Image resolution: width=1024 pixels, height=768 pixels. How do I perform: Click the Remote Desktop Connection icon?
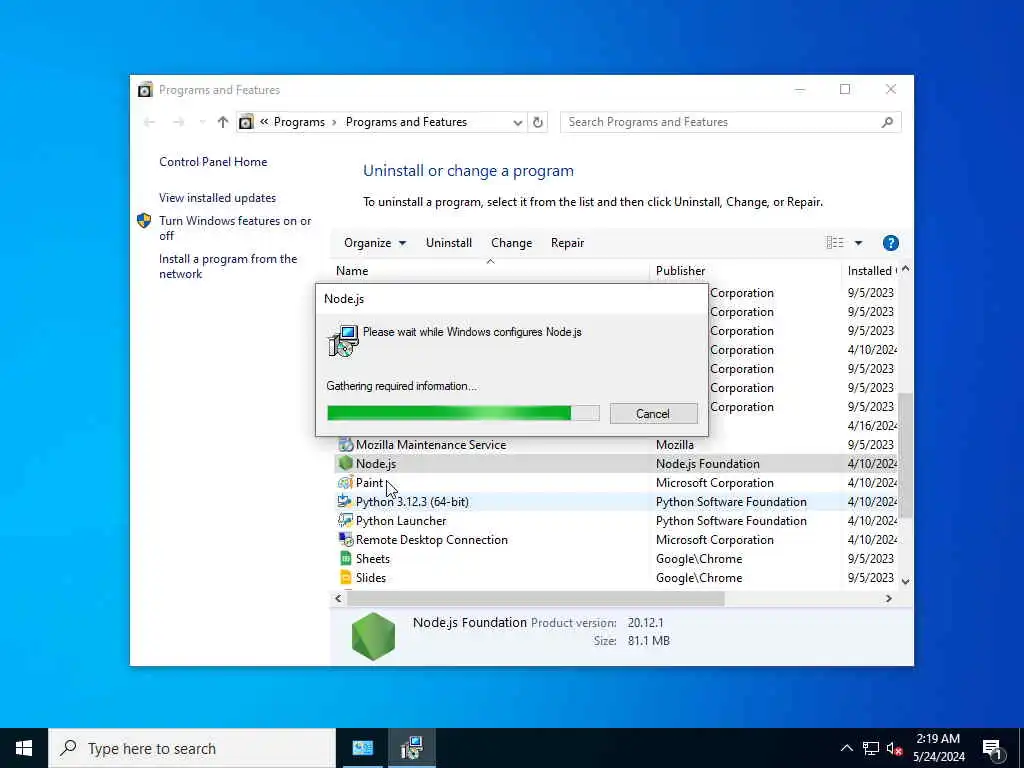tap(345, 539)
